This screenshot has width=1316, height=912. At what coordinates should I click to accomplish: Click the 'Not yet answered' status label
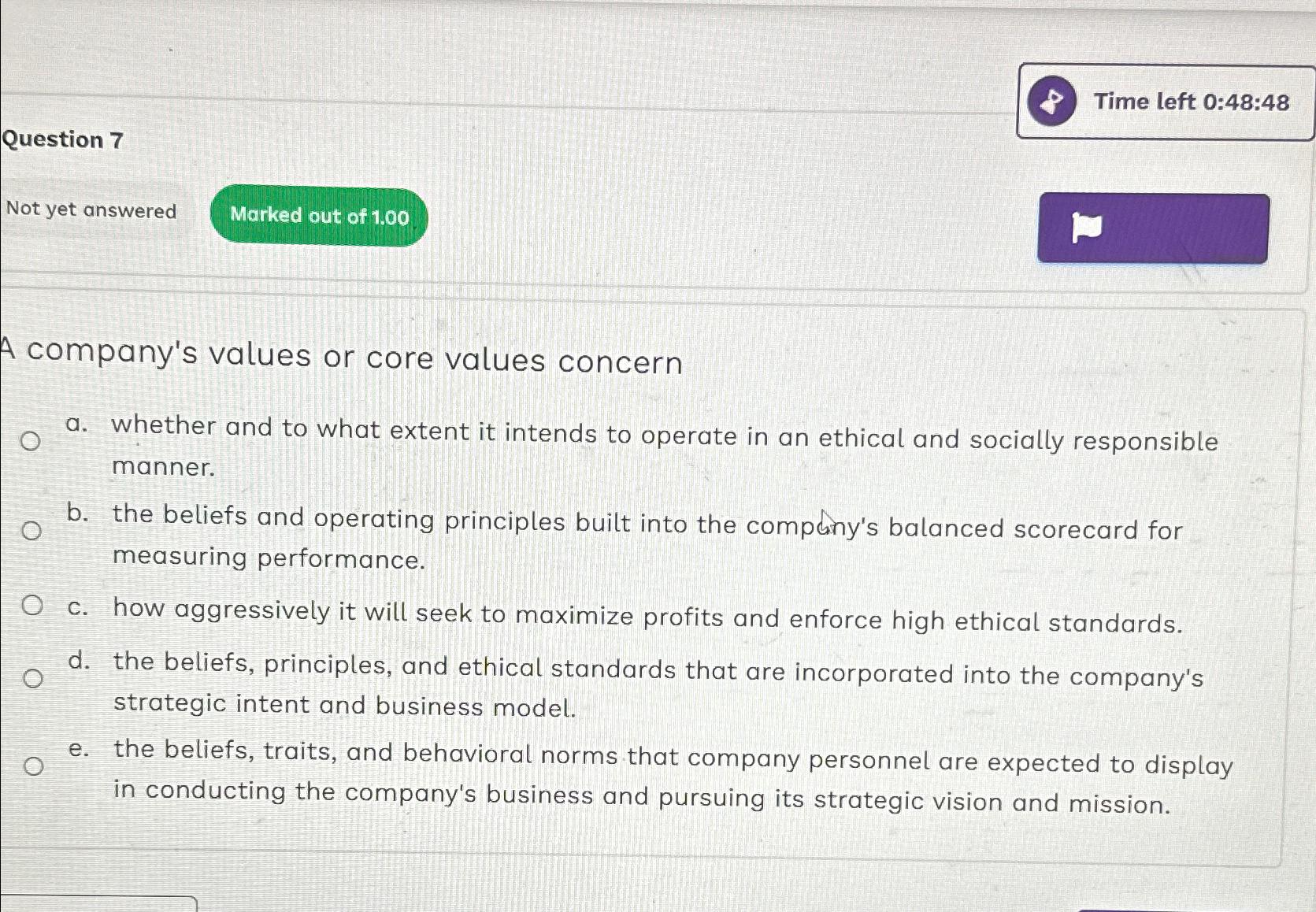click(x=91, y=211)
